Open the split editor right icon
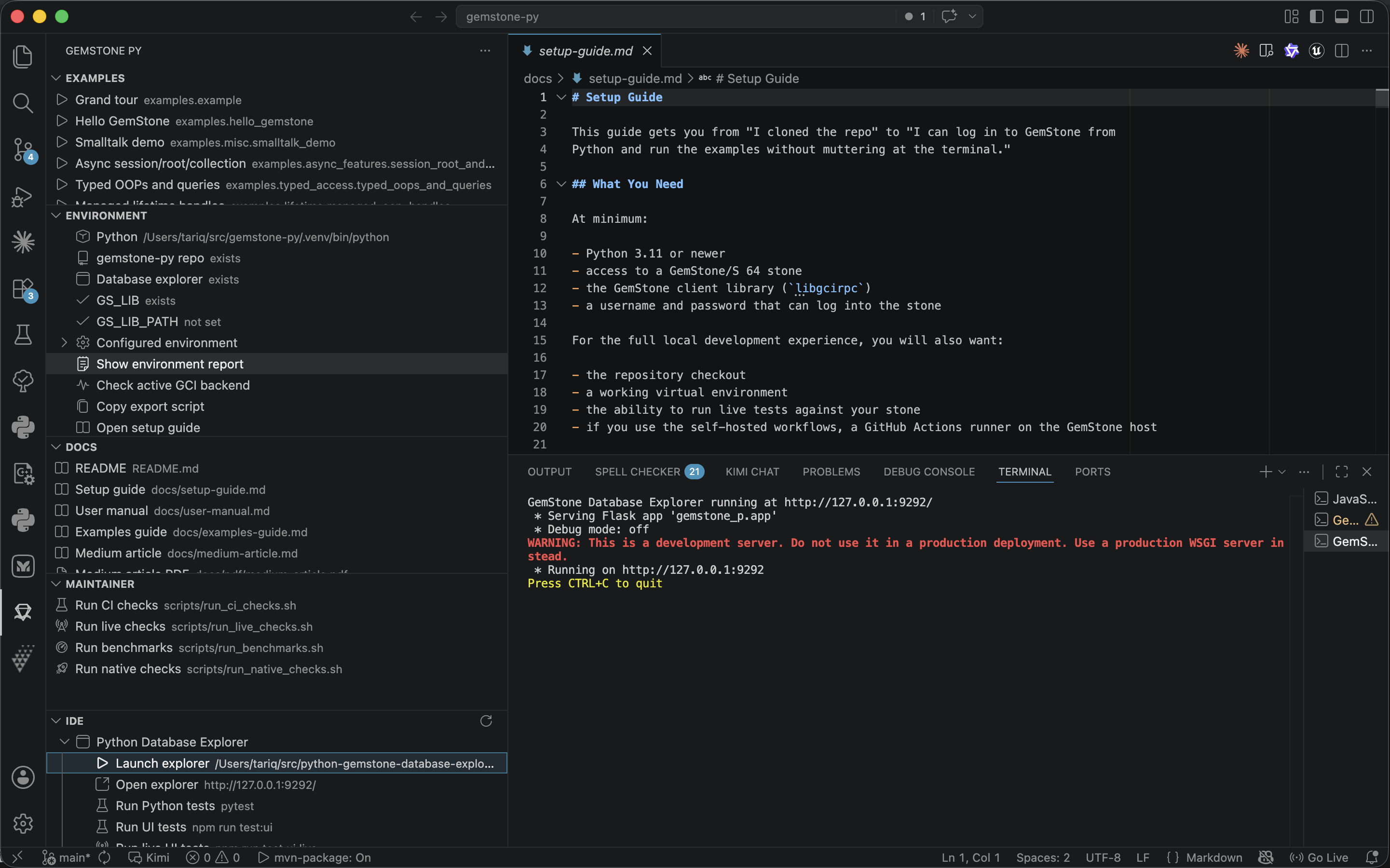 point(1341,51)
